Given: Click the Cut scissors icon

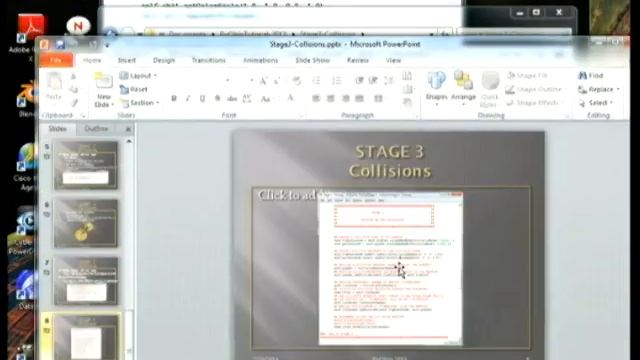Looking at the screenshot, I should point(73,77).
